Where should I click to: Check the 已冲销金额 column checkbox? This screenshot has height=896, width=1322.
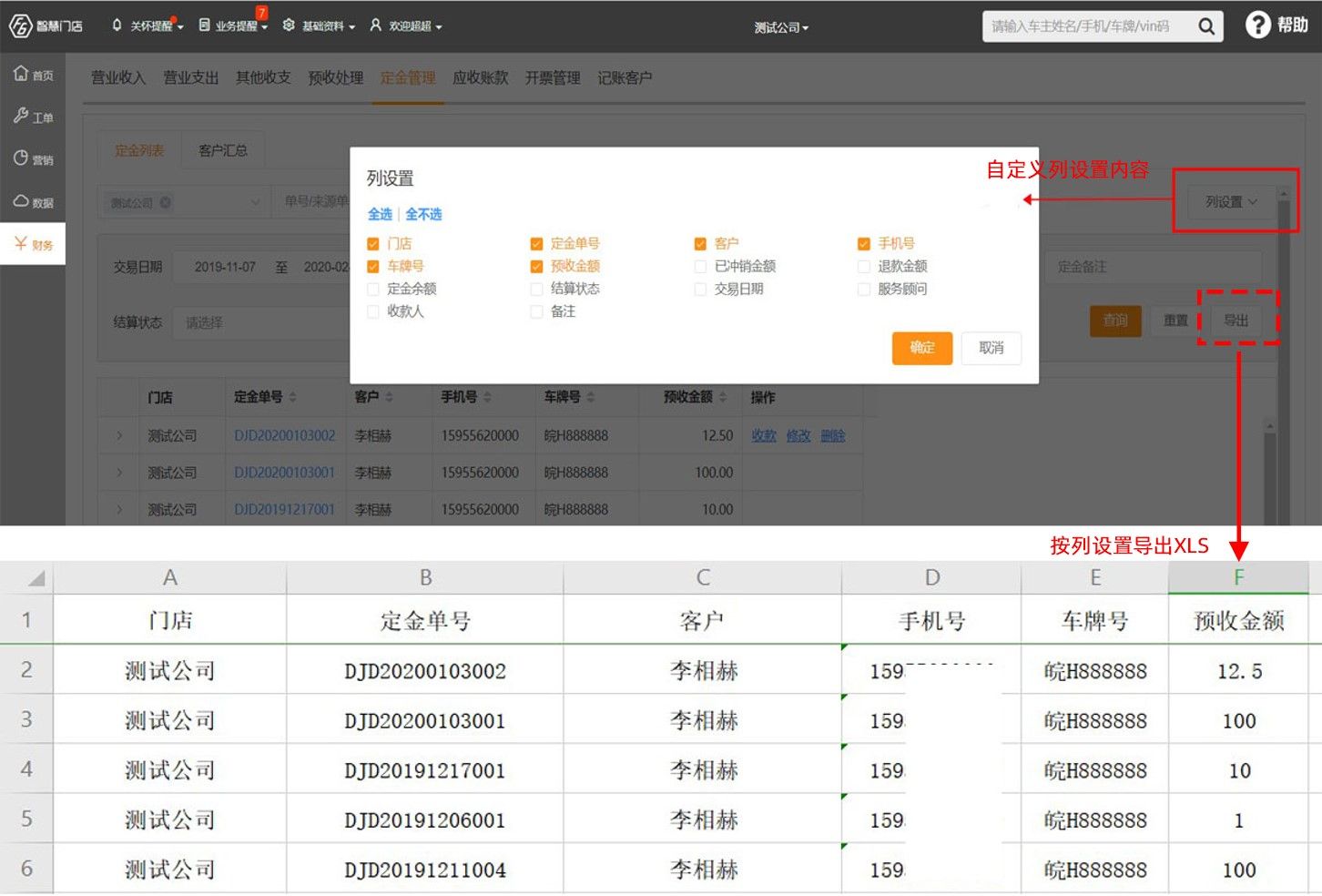[x=700, y=267]
